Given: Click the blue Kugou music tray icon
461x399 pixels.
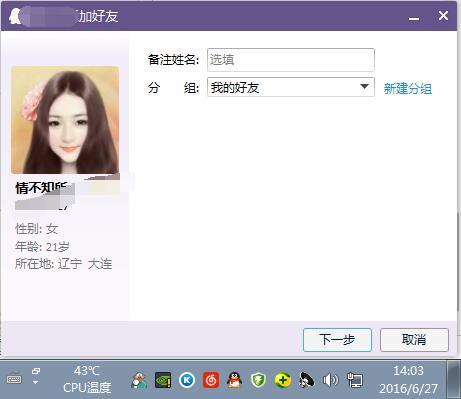Looking at the screenshot, I should pos(187,380).
